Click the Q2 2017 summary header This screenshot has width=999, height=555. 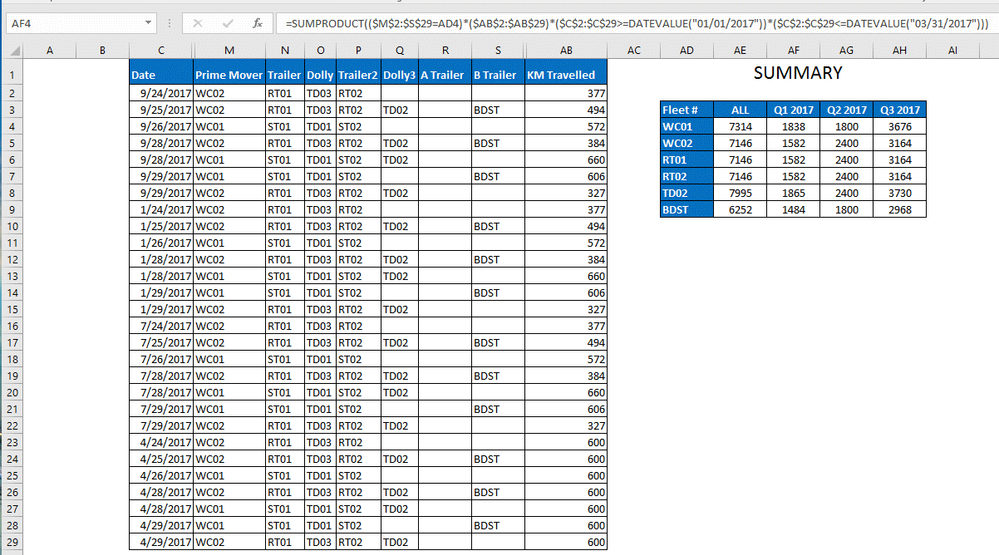[x=847, y=110]
